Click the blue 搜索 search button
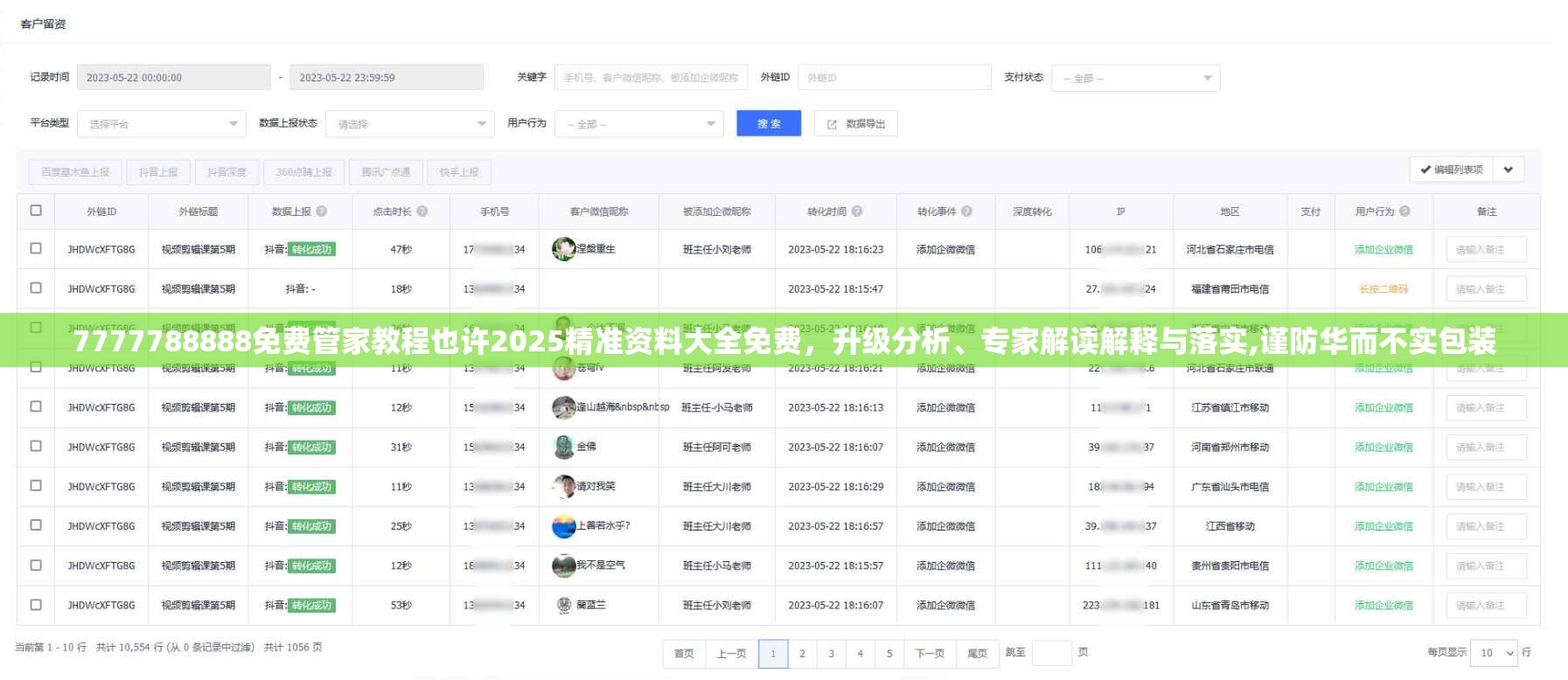Screen dimensions: 1568x680 click(x=770, y=124)
